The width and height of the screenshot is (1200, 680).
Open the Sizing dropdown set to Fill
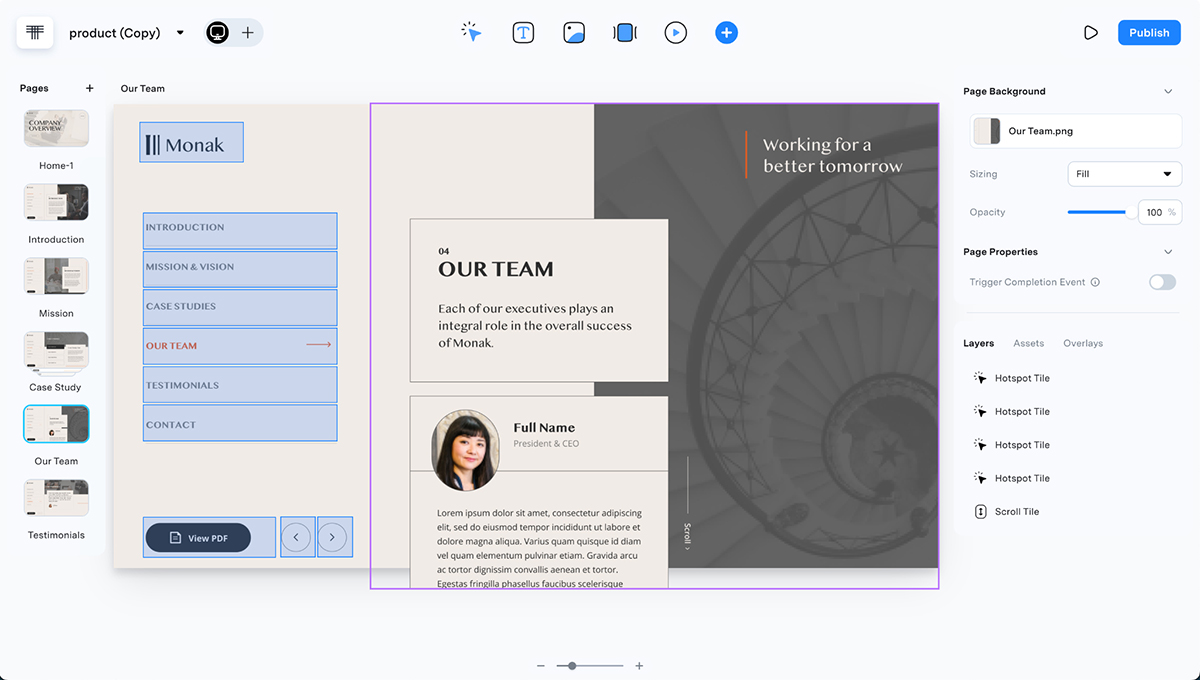(1124, 173)
